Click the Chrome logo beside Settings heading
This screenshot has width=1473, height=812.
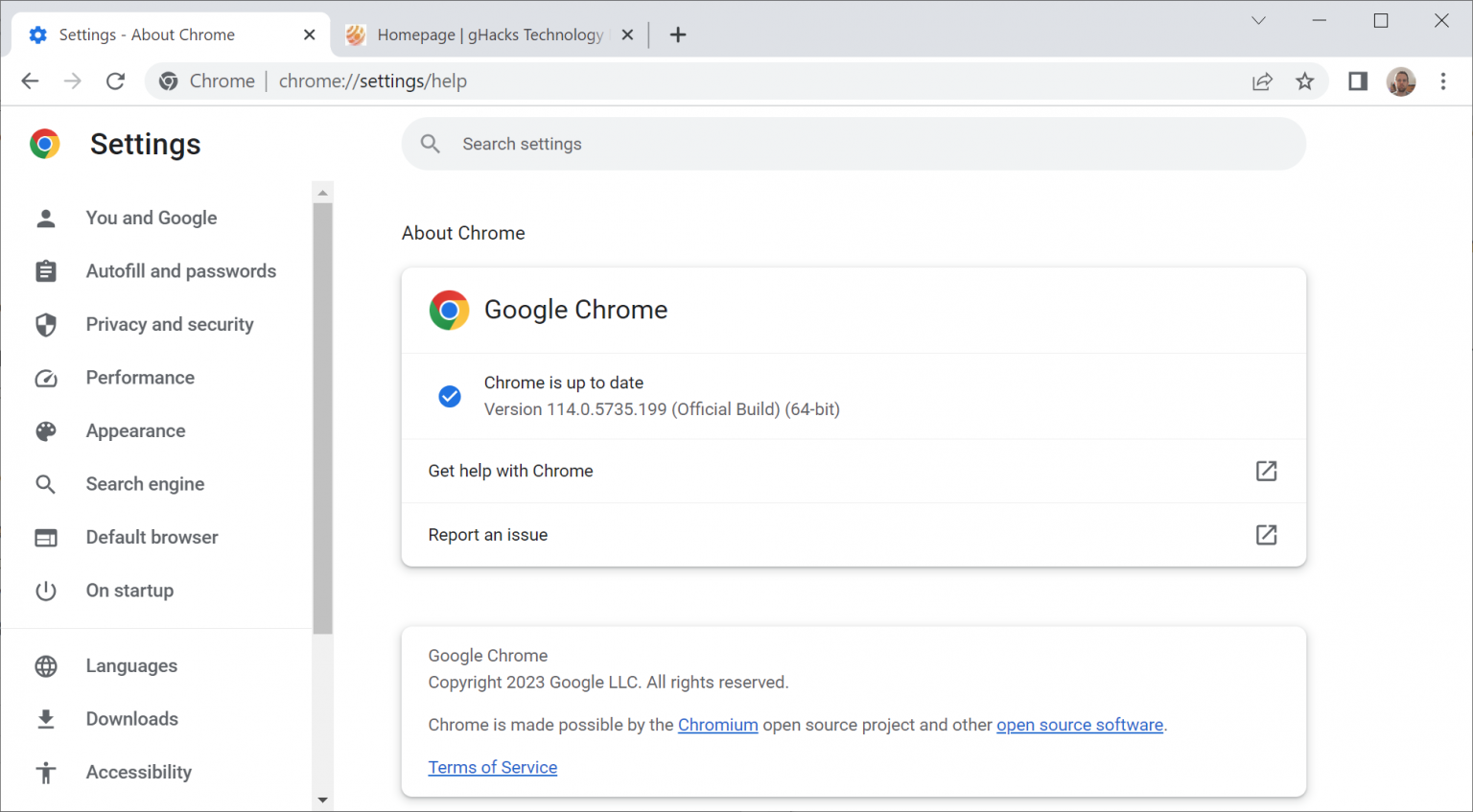(45, 144)
